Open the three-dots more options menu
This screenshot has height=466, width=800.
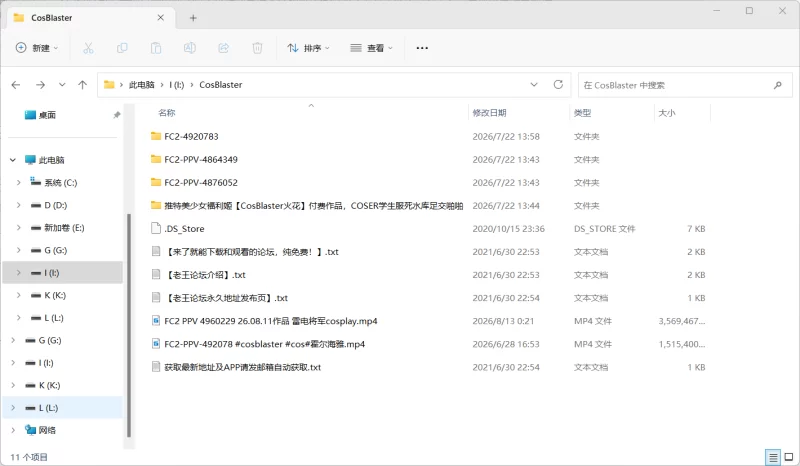[x=422, y=48]
